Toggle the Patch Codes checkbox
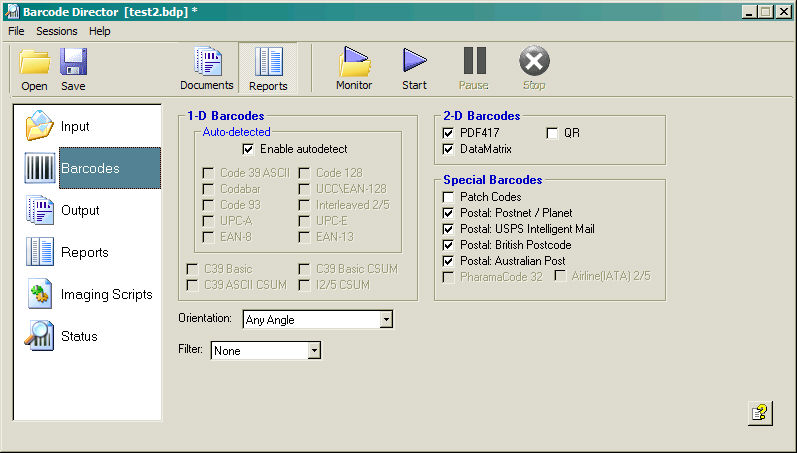The width and height of the screenshot is (797, 453). coord(449,197)
